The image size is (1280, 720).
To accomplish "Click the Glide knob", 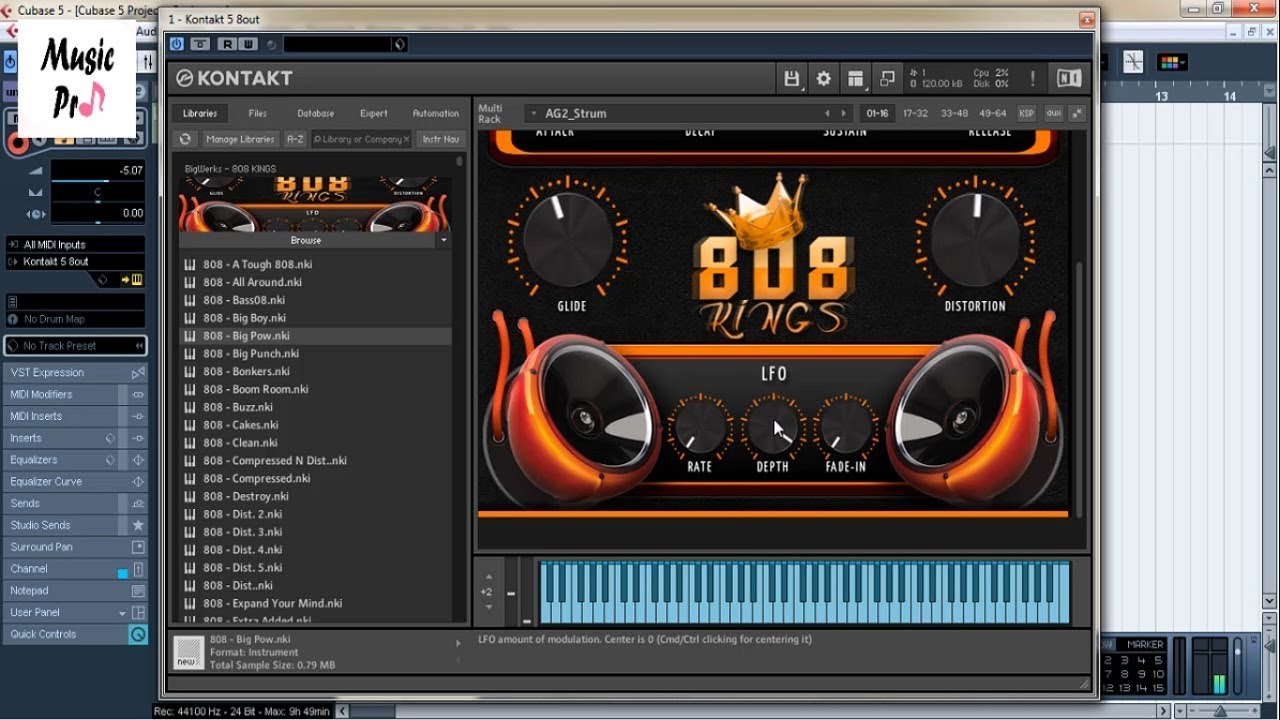I will coord(568,240).
